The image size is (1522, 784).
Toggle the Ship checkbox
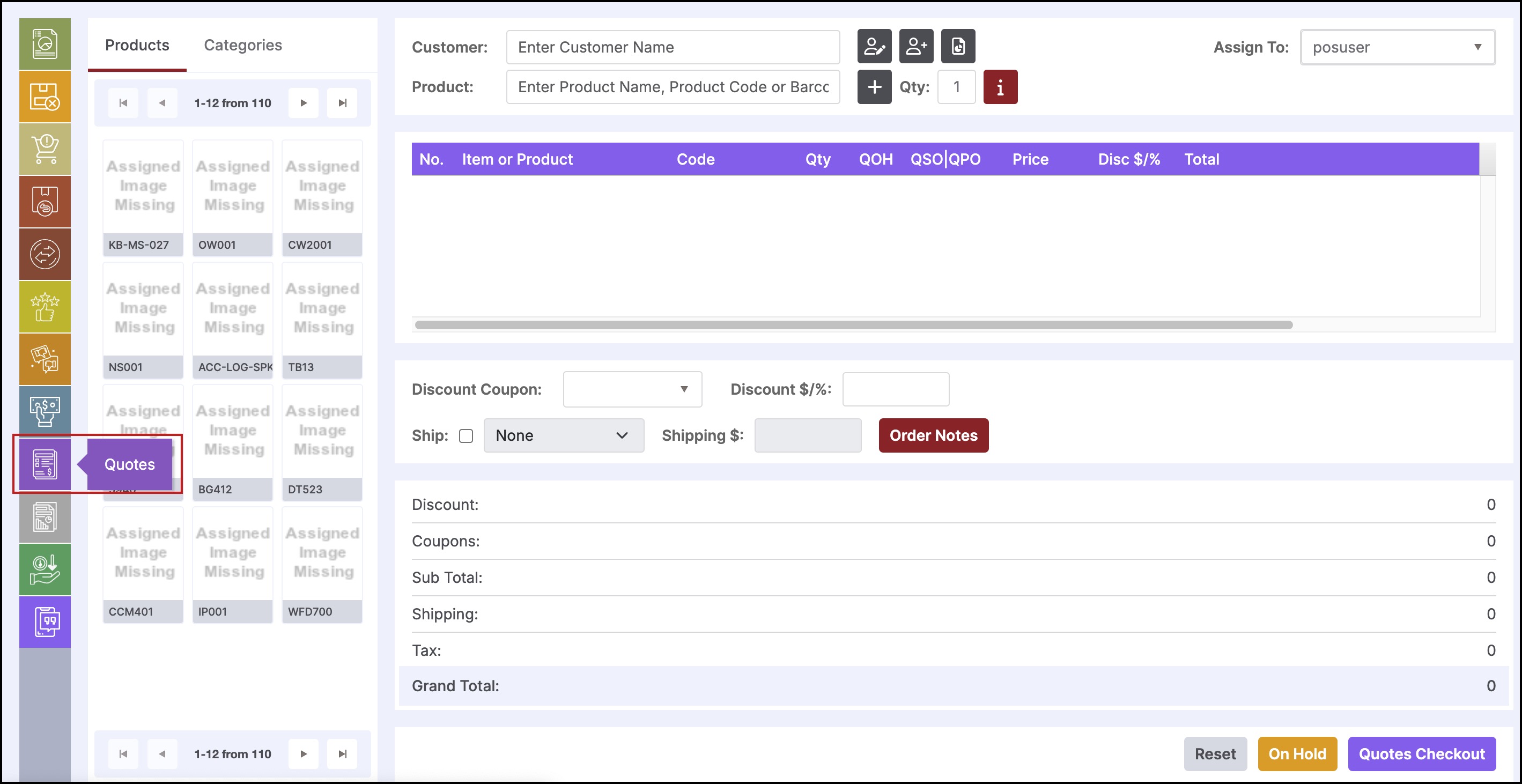point(466,436)
